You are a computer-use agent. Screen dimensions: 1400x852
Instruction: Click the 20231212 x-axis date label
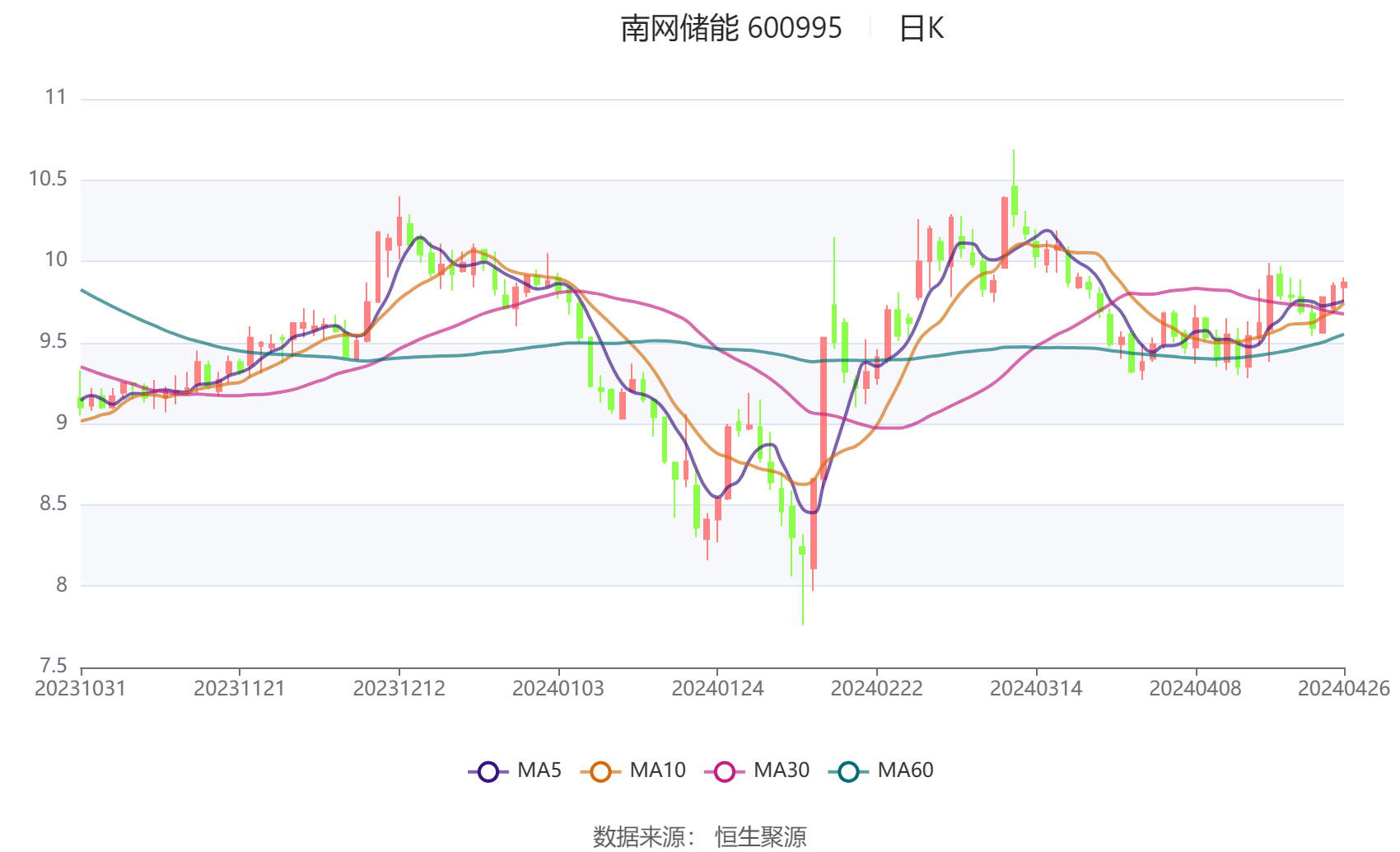[399, 689]
